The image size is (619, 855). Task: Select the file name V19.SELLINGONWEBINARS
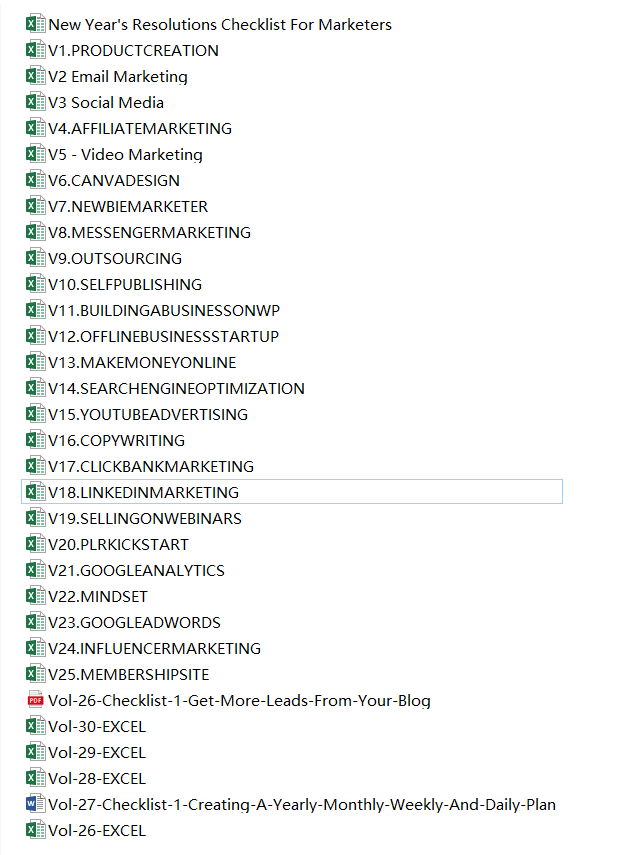(145, 519)
